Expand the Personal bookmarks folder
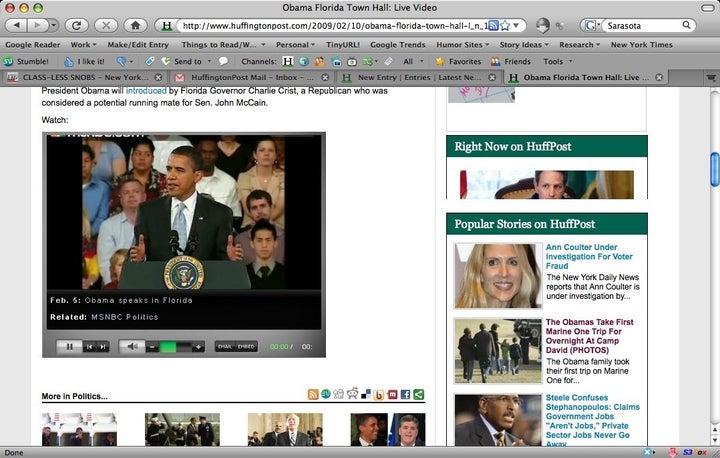The height and width of the screenshot is (458, 720). tap(295, 45)
